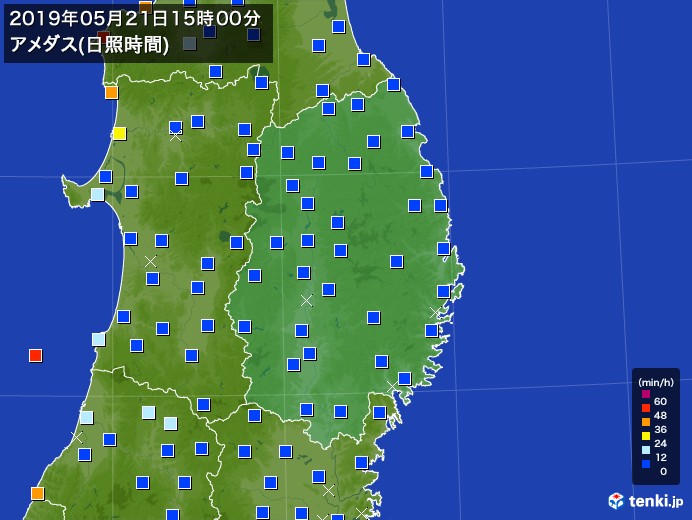Click the blue legend swatch above 0
This screenshot has width=692, height=520.
pyautogui.click(x=646, y=464)
